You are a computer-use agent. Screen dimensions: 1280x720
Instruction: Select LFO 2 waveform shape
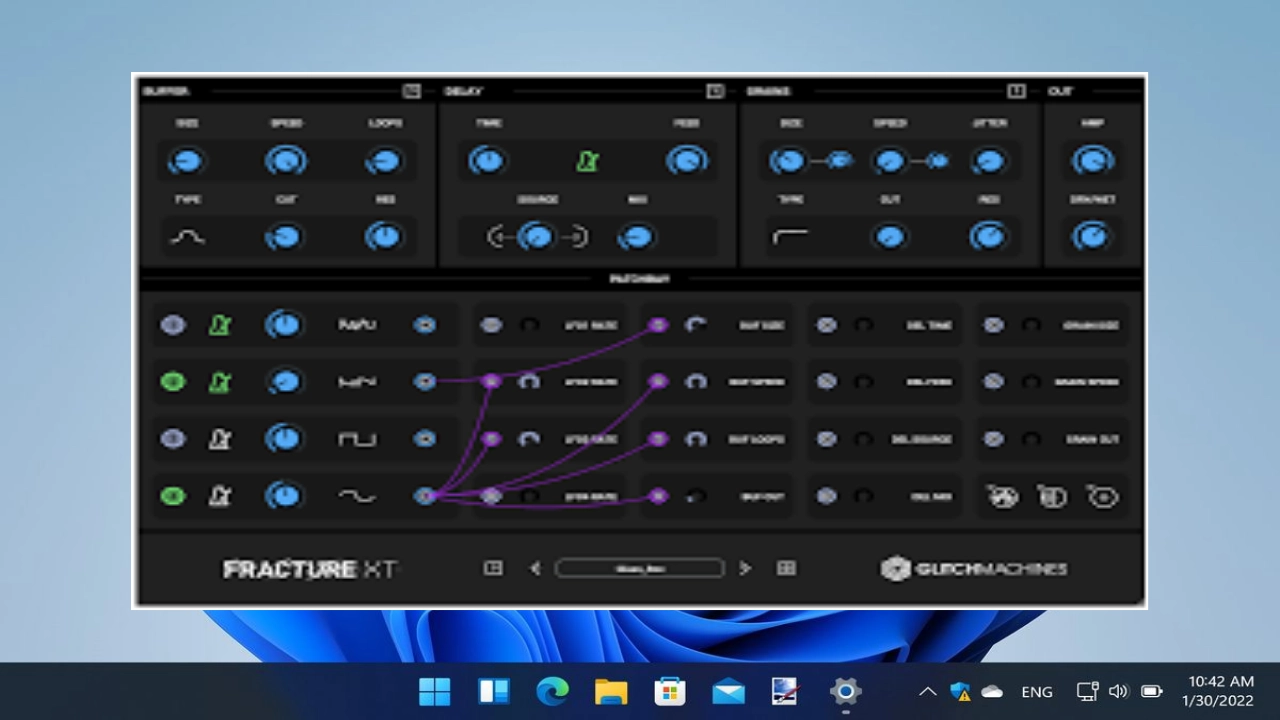pos(357,382)
